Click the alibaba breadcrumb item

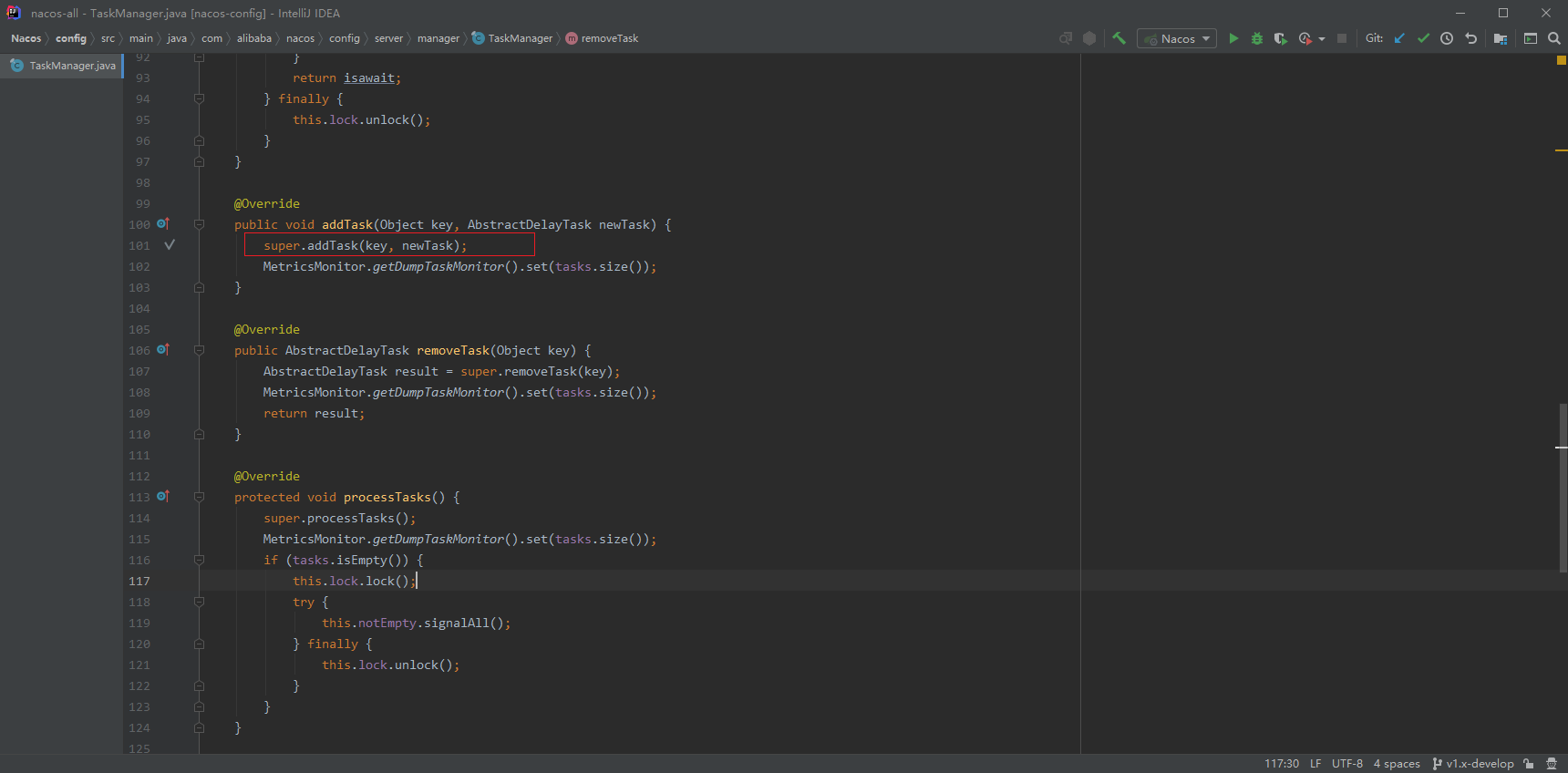(x=254, y=38)
